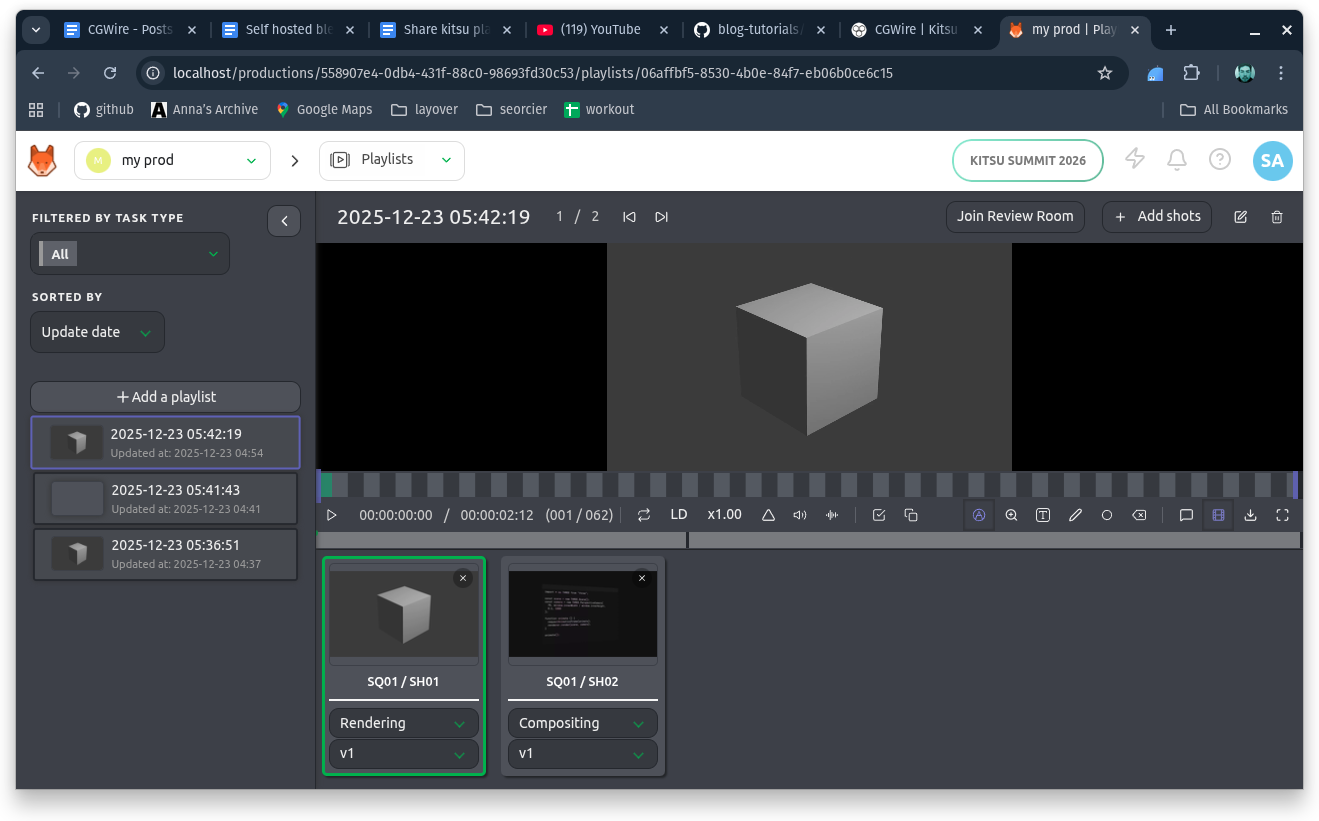Play the playlist preview
Image resolution: width=1319 pixels, height=821 pixels.
332,515
